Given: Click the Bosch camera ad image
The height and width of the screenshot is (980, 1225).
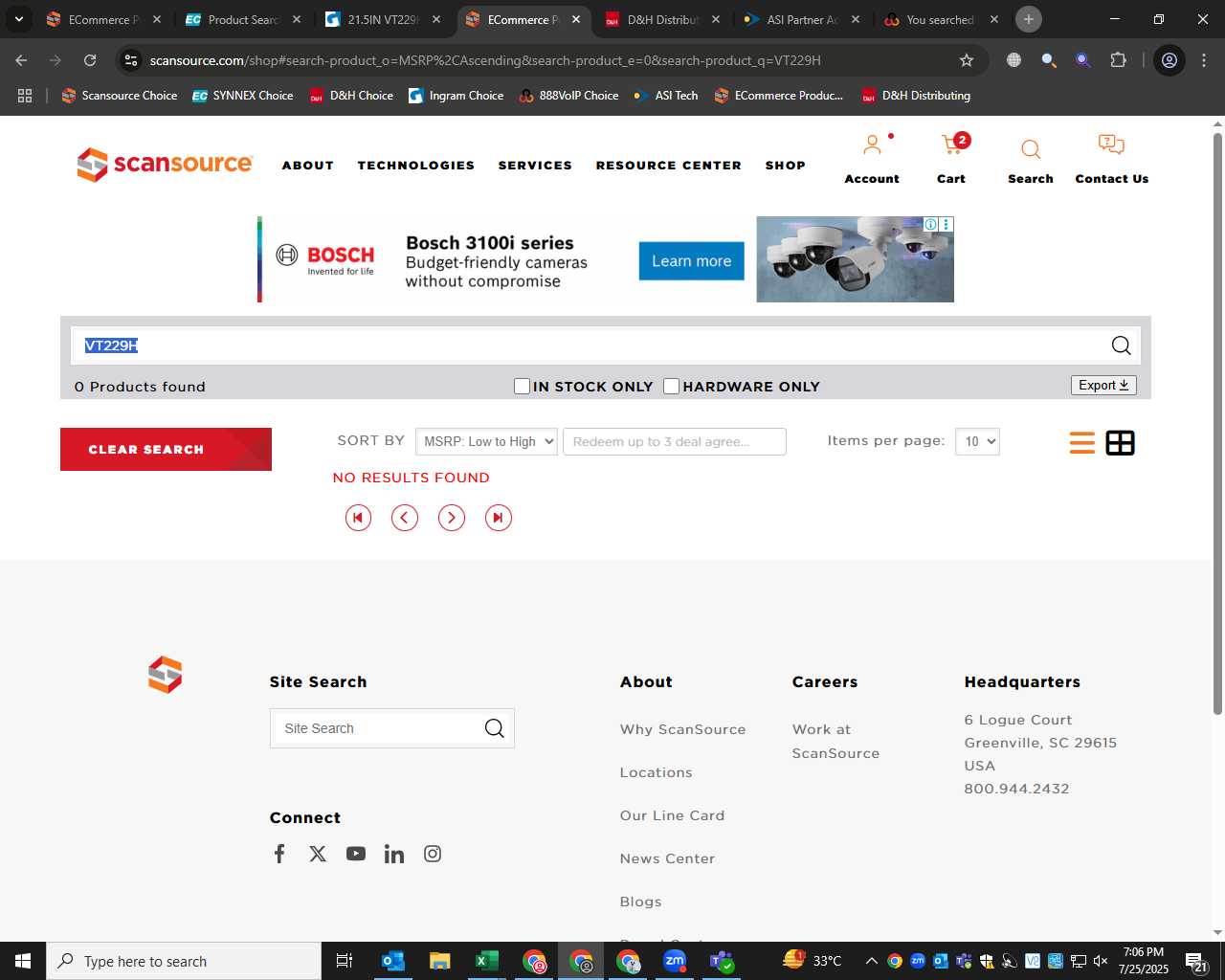Looking at the screenshot, I should (x=855, y=259).
